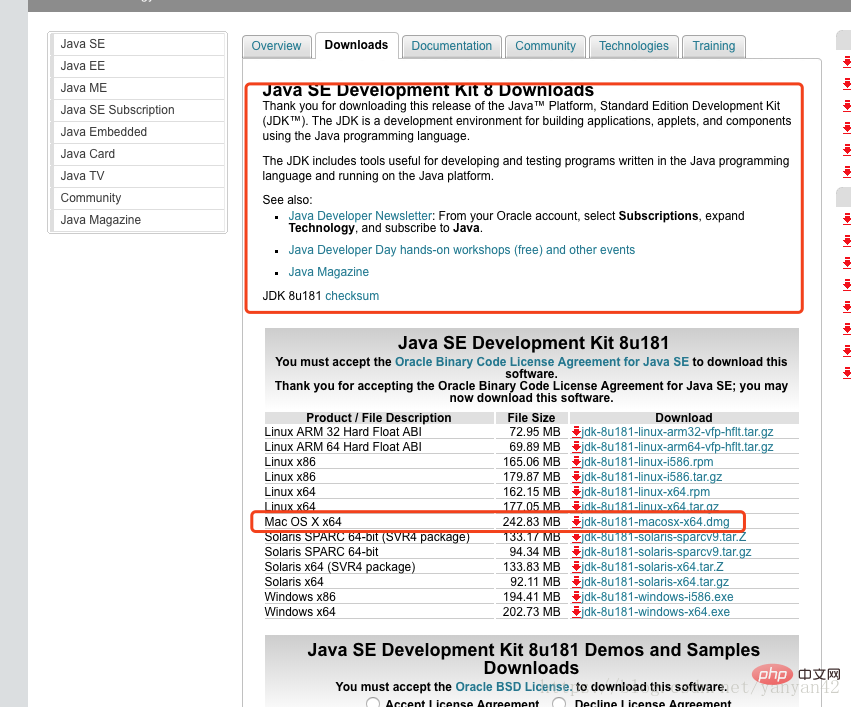
Task: Click the 72.95 MB file size
Action: point(535,432)
